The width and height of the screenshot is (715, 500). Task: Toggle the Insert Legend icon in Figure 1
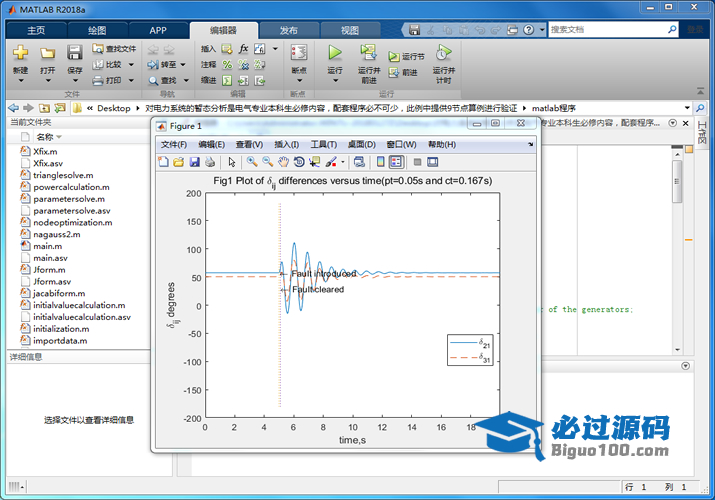coord(396,162)
